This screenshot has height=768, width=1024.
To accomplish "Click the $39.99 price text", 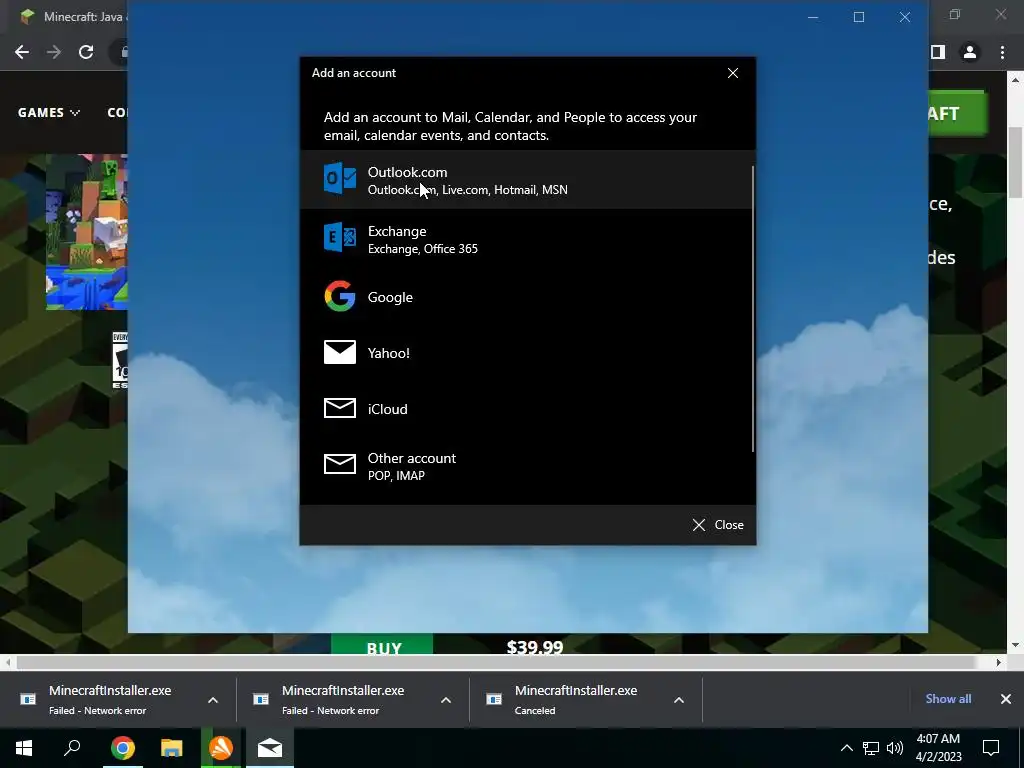I will [535, 647].
